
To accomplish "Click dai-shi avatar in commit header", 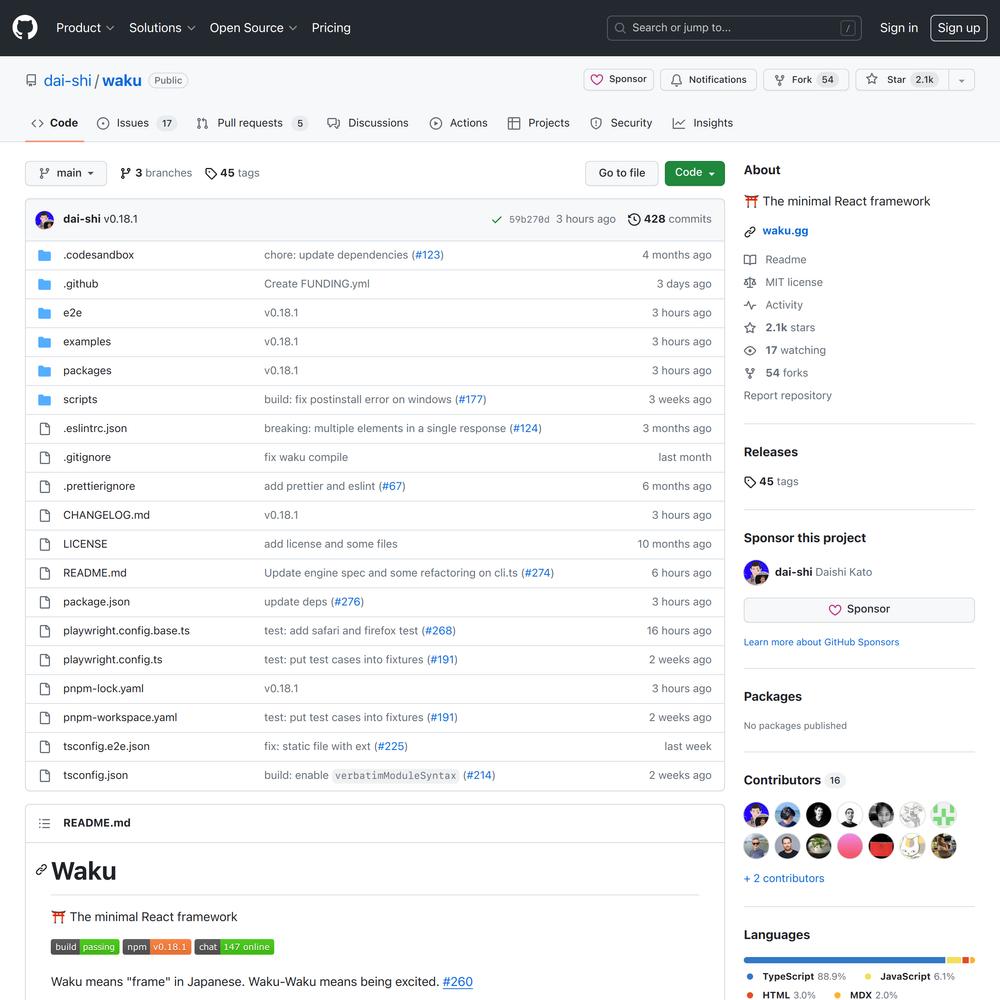I will [x=45, y=219].
